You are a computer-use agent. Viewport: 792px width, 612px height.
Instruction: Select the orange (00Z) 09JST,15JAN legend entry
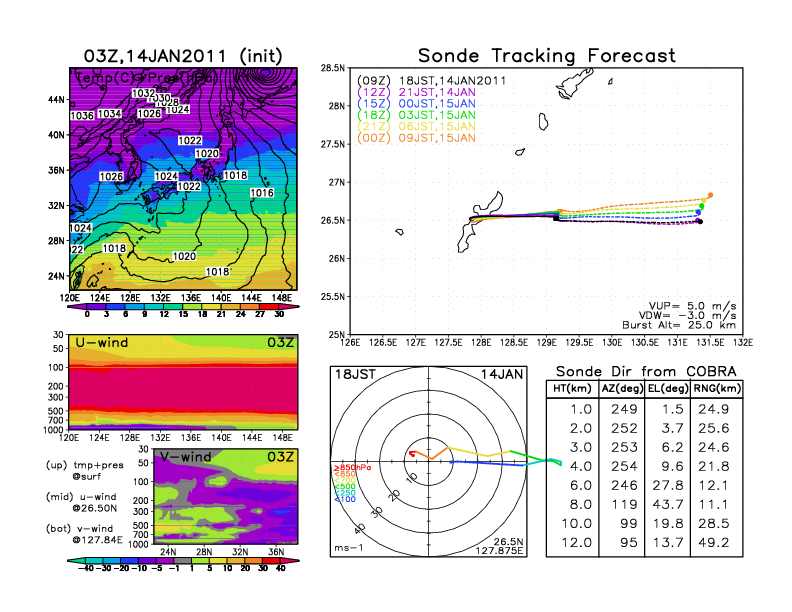[x=416, y=138]
